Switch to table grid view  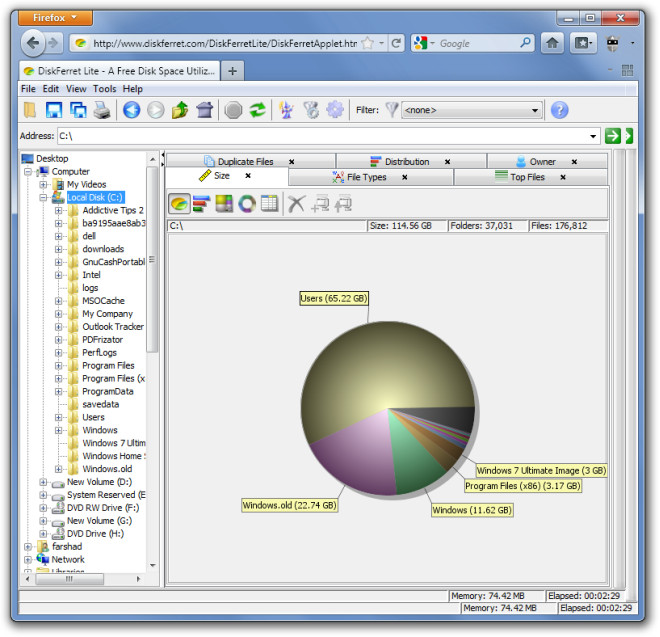(x=269, y=204)
